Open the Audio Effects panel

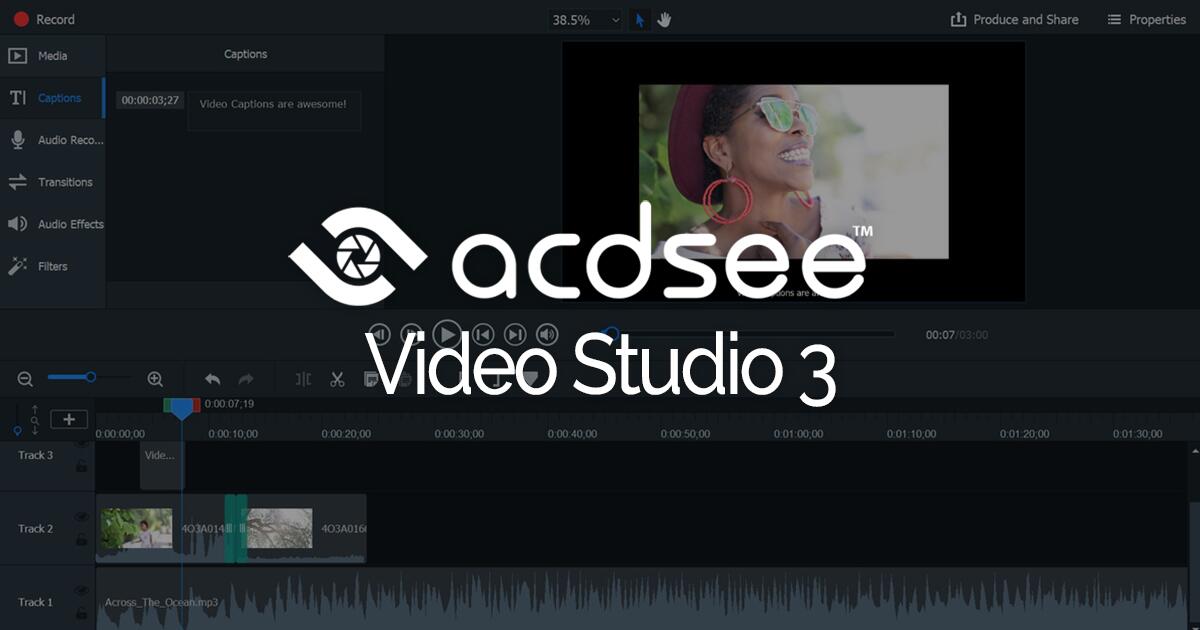click(52, 223)
